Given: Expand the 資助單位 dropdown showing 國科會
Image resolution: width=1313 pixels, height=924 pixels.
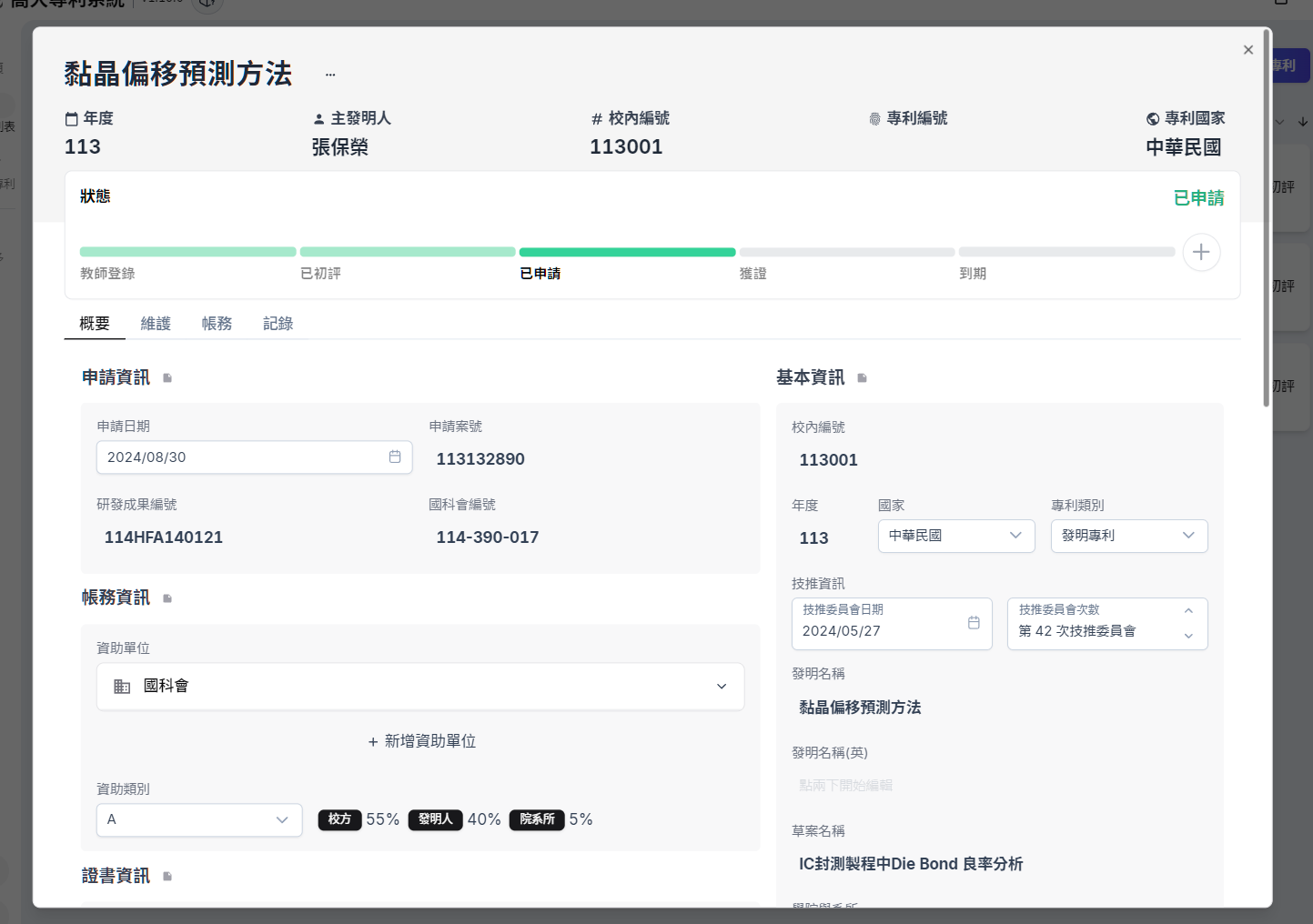Looking at the screenshot, I should coord(721,686).
